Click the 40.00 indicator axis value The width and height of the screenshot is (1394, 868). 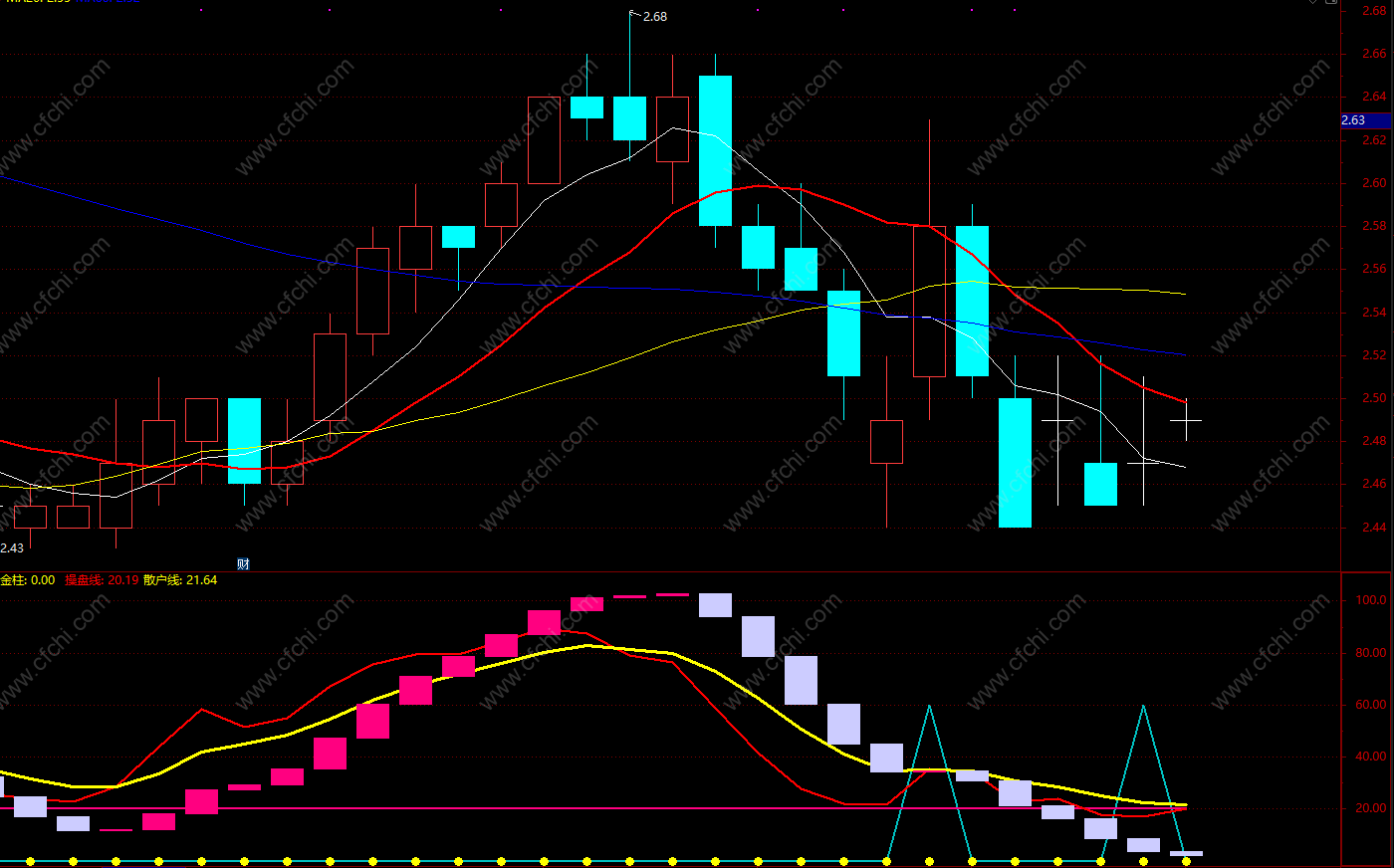coord(1371,757)
